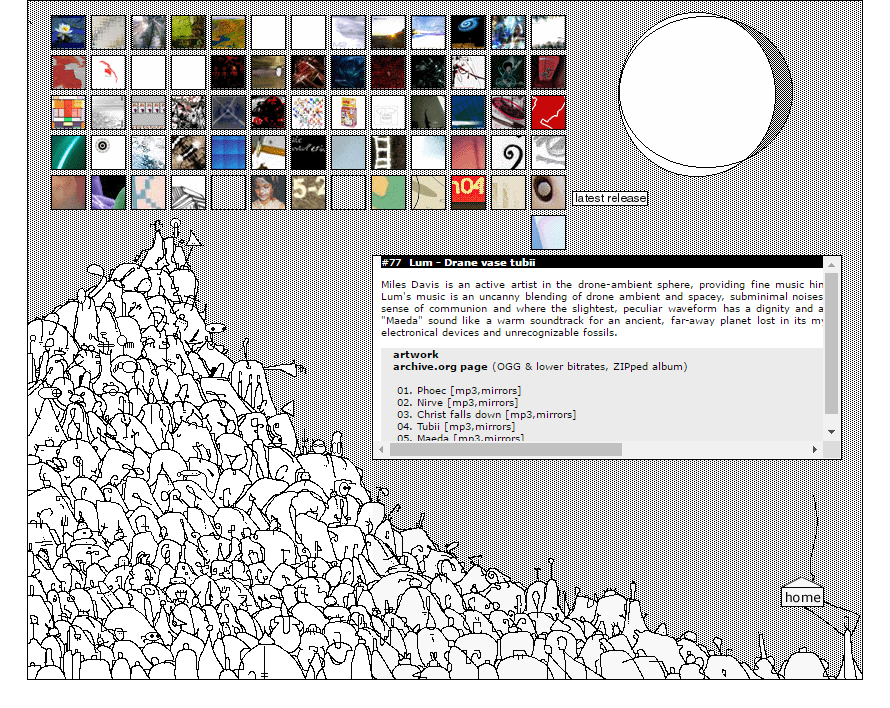Open the latest release light-blue thumbnail
Image resolution: width=890 pixels, height=708 pixels.
[x=548, y=232]
